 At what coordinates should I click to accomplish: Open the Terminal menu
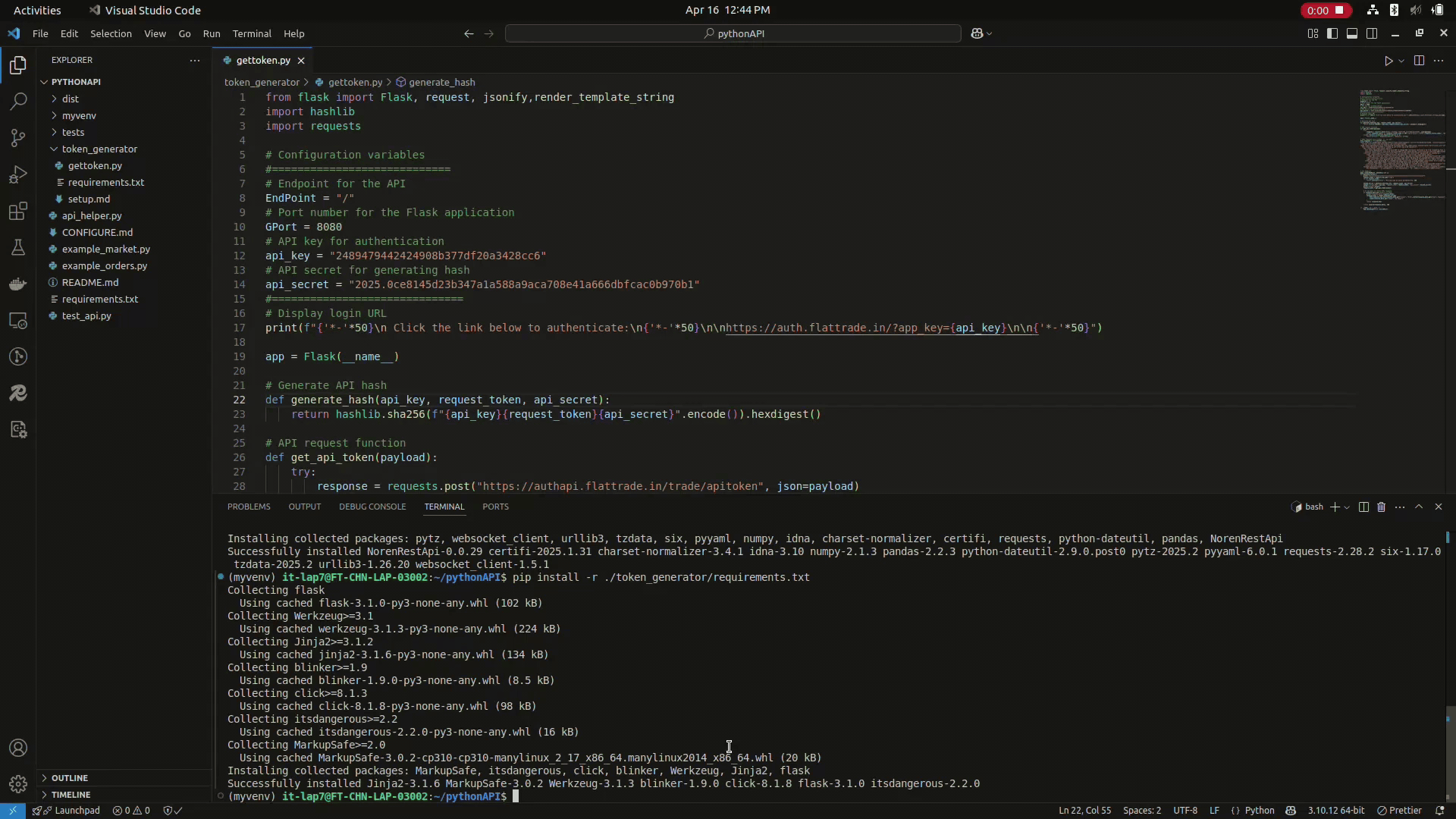pos(252,33)
